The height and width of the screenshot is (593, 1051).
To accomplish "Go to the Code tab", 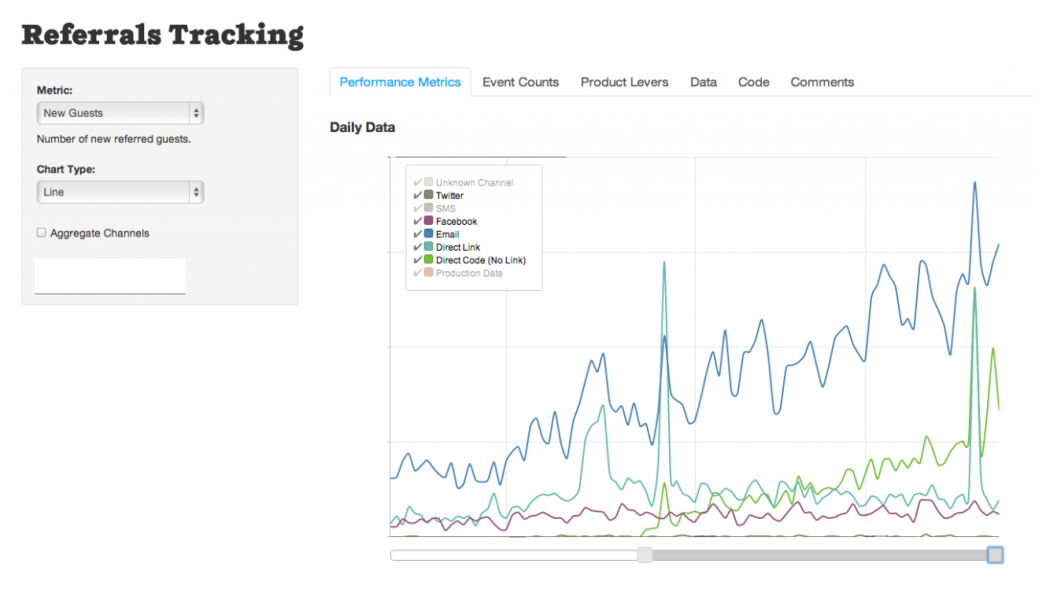I will click(753, 82).
